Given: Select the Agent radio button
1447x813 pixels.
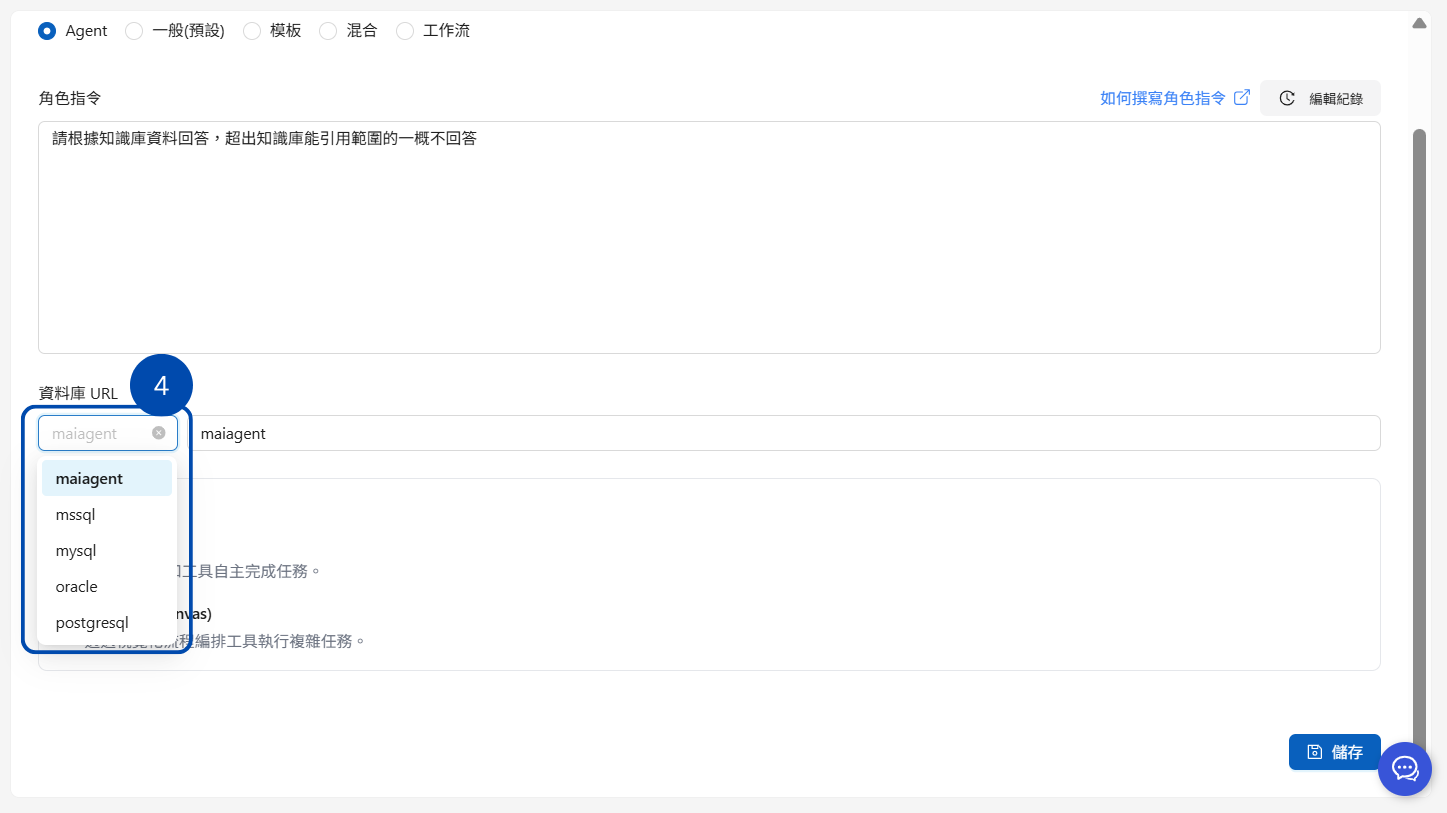Looking at the screenshot, I should coord(47,31).
